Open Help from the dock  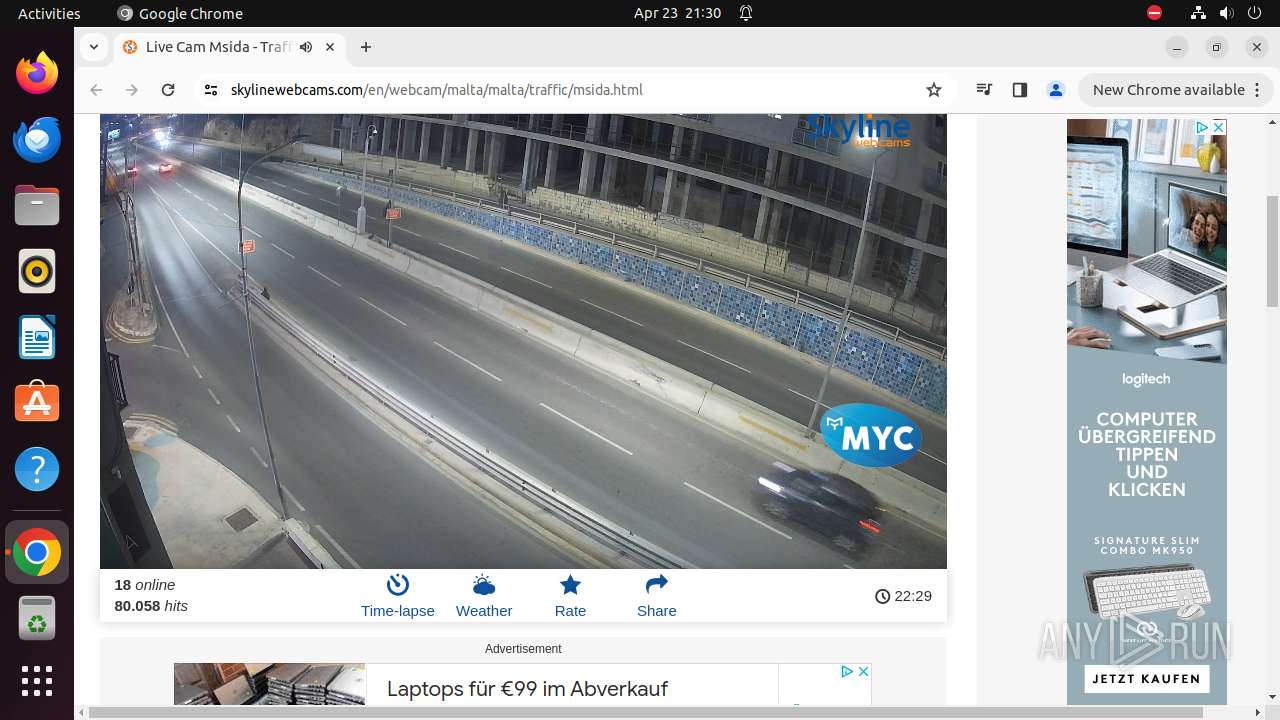click(x=37, y=469)
